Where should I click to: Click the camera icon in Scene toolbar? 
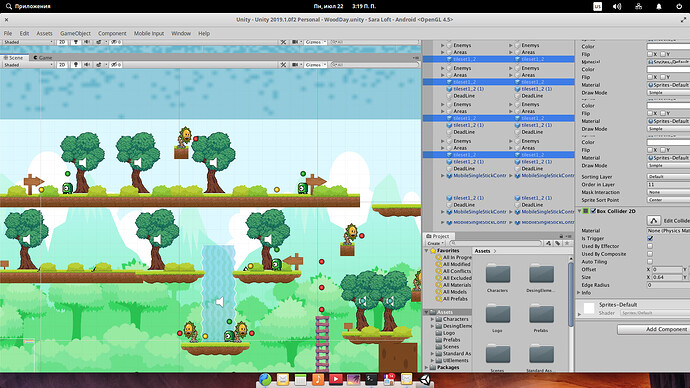[296, 65]
